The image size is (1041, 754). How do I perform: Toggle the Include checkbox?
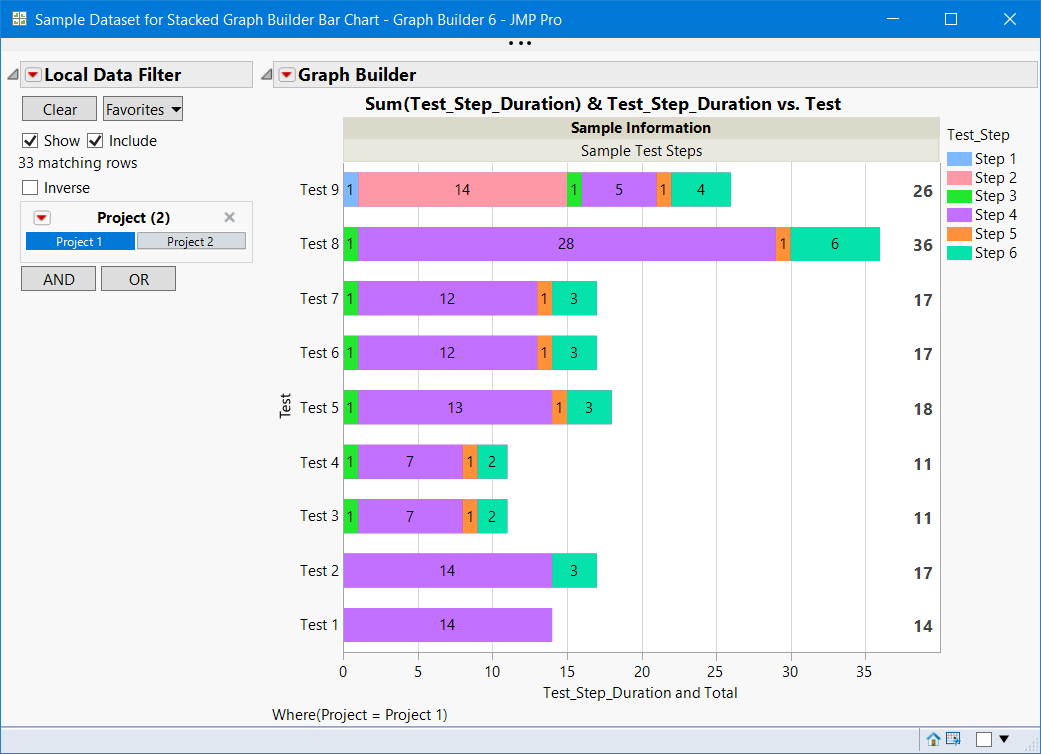pos(95,141)
